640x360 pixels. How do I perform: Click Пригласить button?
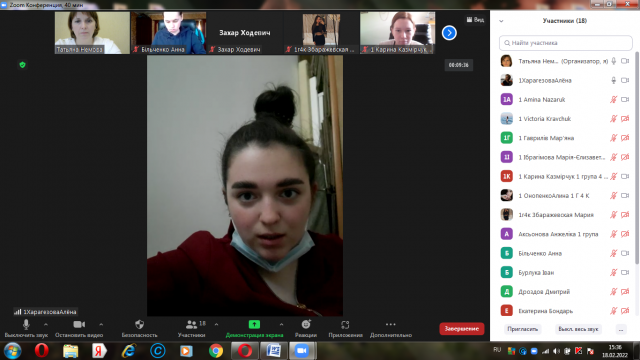tap(522, 329)
